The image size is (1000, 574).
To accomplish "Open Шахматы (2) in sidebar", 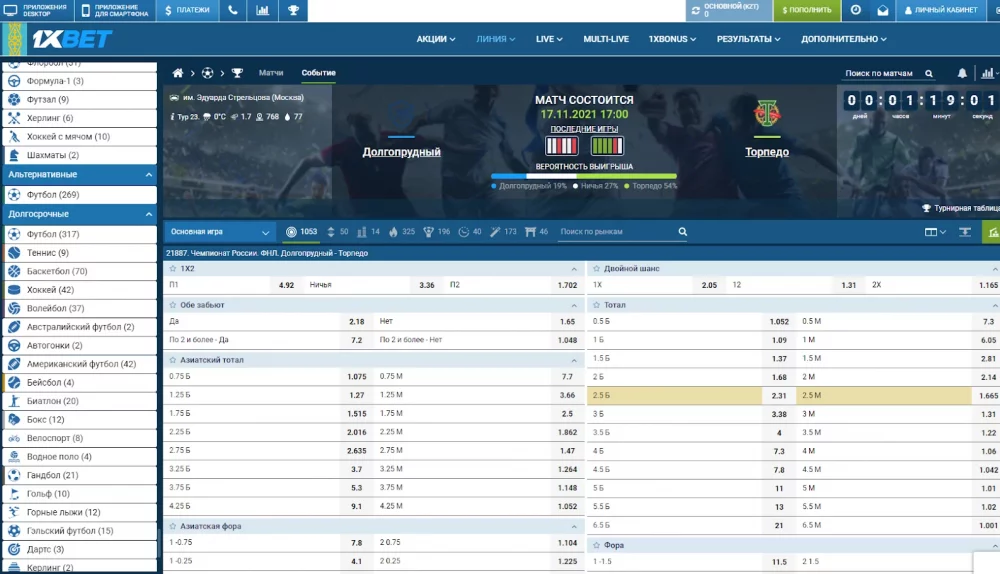I will click(x=80, y=155).
